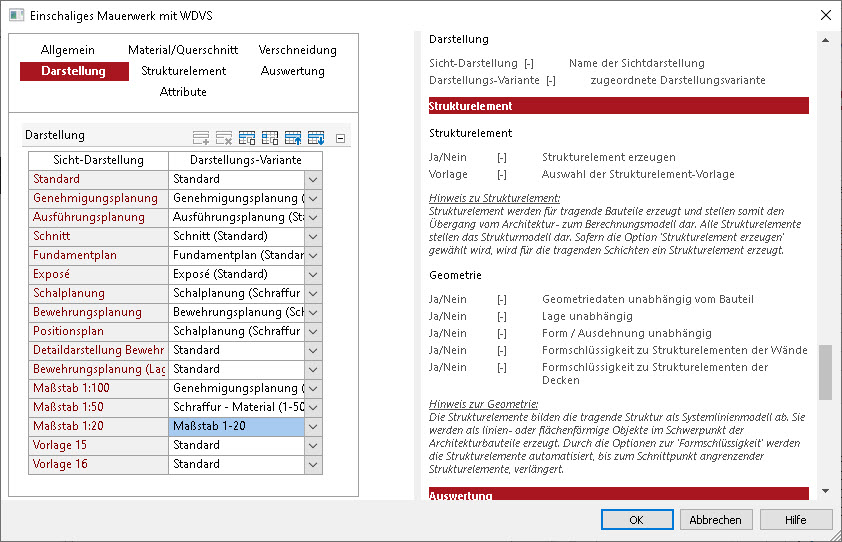
Task: Open variant dropdown for Vorlage 16 row
Action: click(314, 464)
